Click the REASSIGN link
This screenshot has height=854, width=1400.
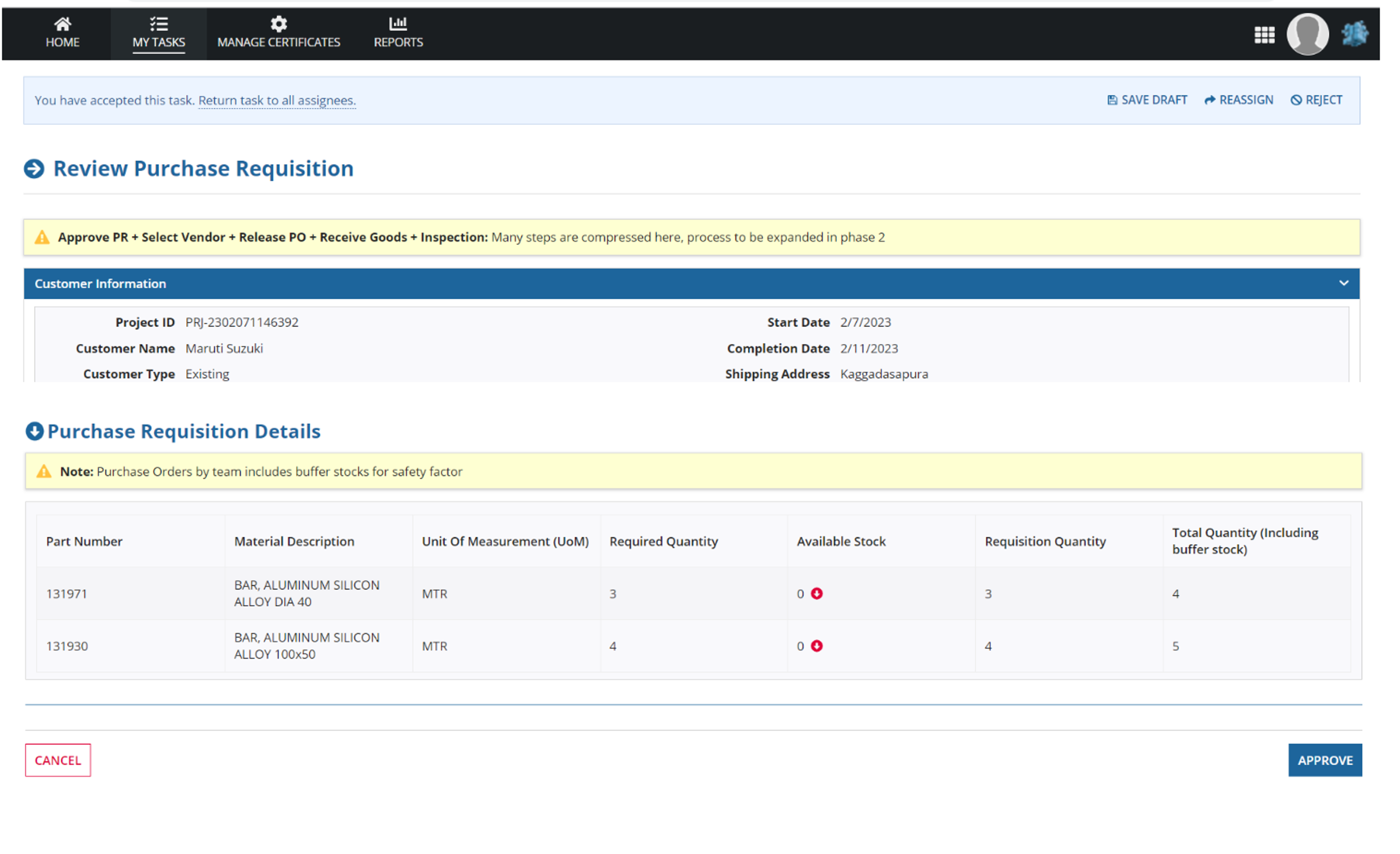coord(1238,101)
